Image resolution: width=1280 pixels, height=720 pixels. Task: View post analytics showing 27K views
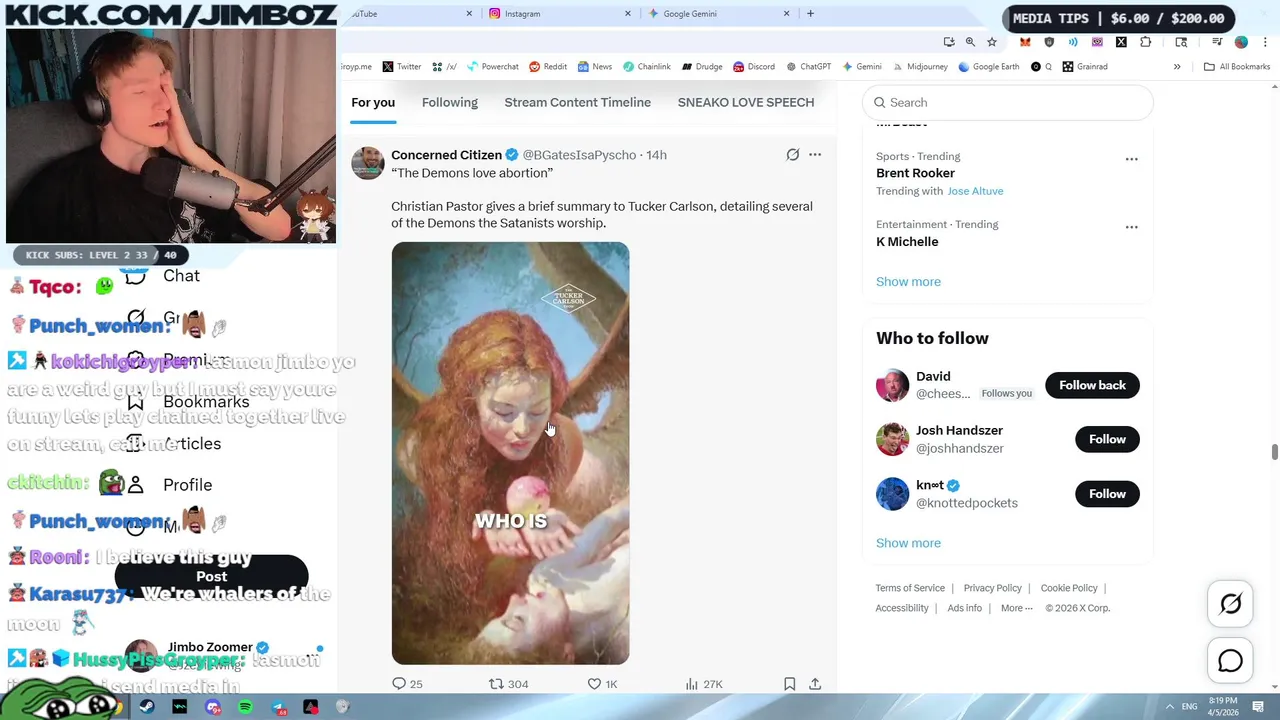click(703, 684)
